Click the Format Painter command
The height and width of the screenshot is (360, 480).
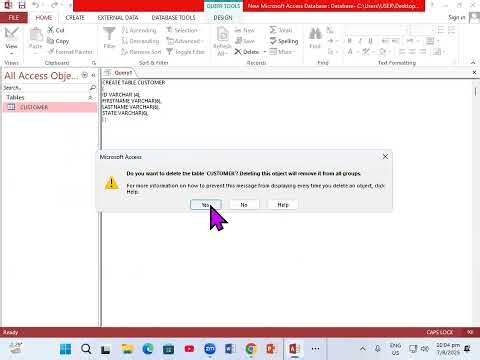[70, 52]
